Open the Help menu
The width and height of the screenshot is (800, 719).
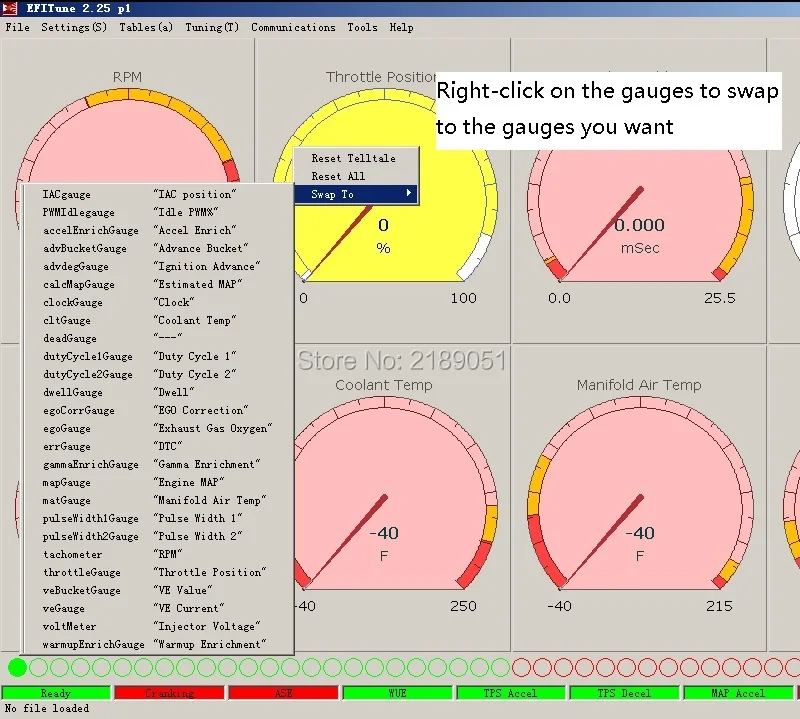point(402,28)
